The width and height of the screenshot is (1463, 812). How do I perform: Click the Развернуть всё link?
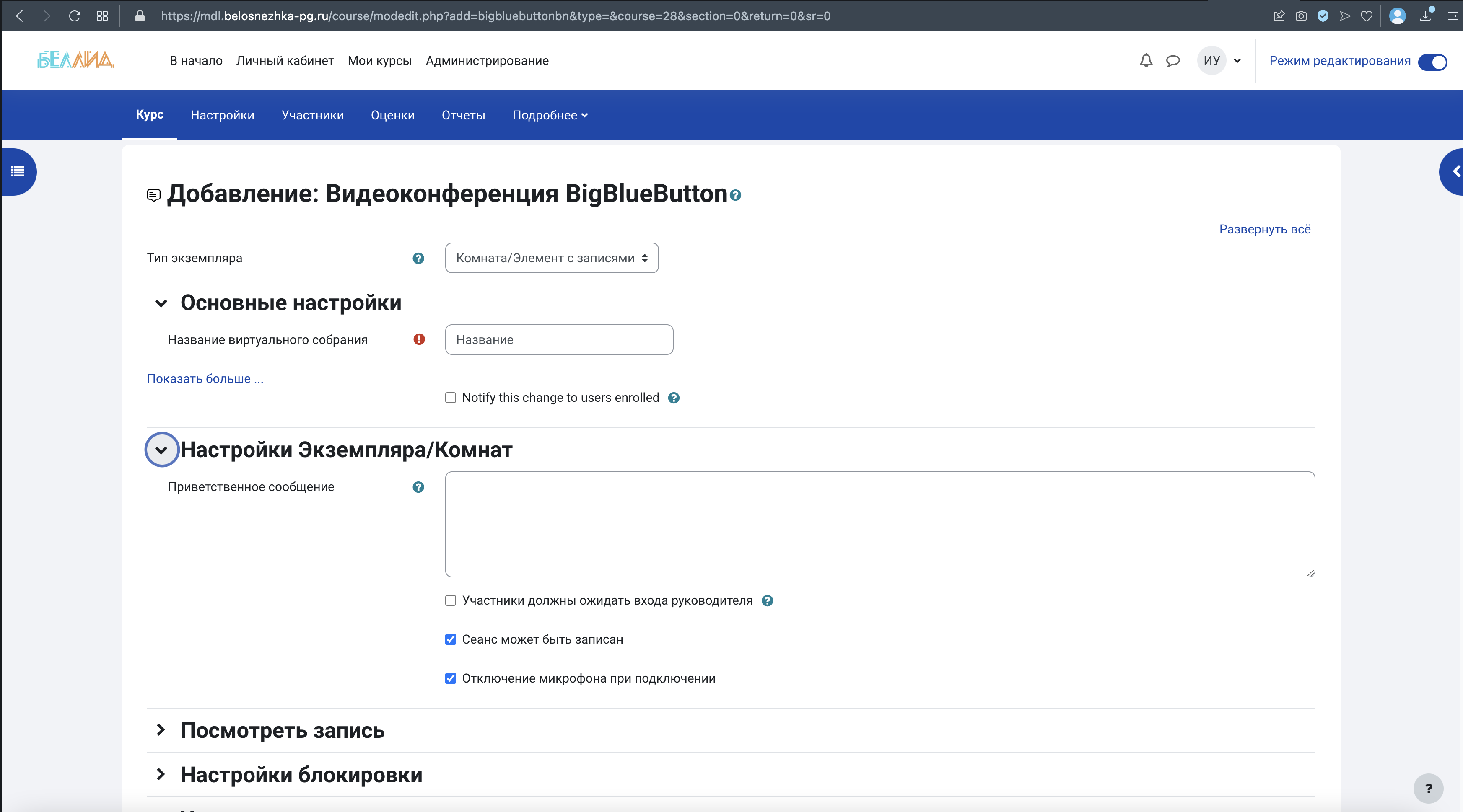point(1264,230)
